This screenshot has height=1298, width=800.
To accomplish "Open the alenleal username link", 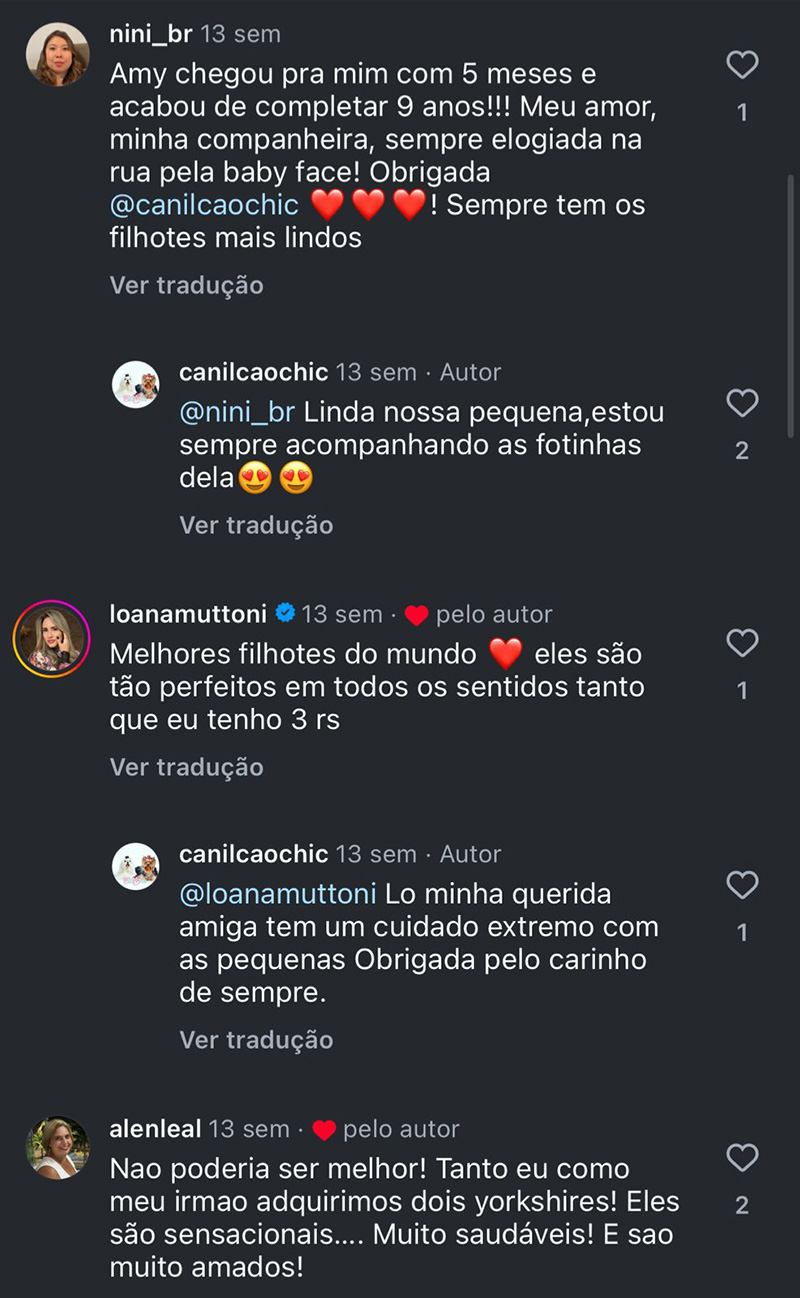I will pos(155,1129).
